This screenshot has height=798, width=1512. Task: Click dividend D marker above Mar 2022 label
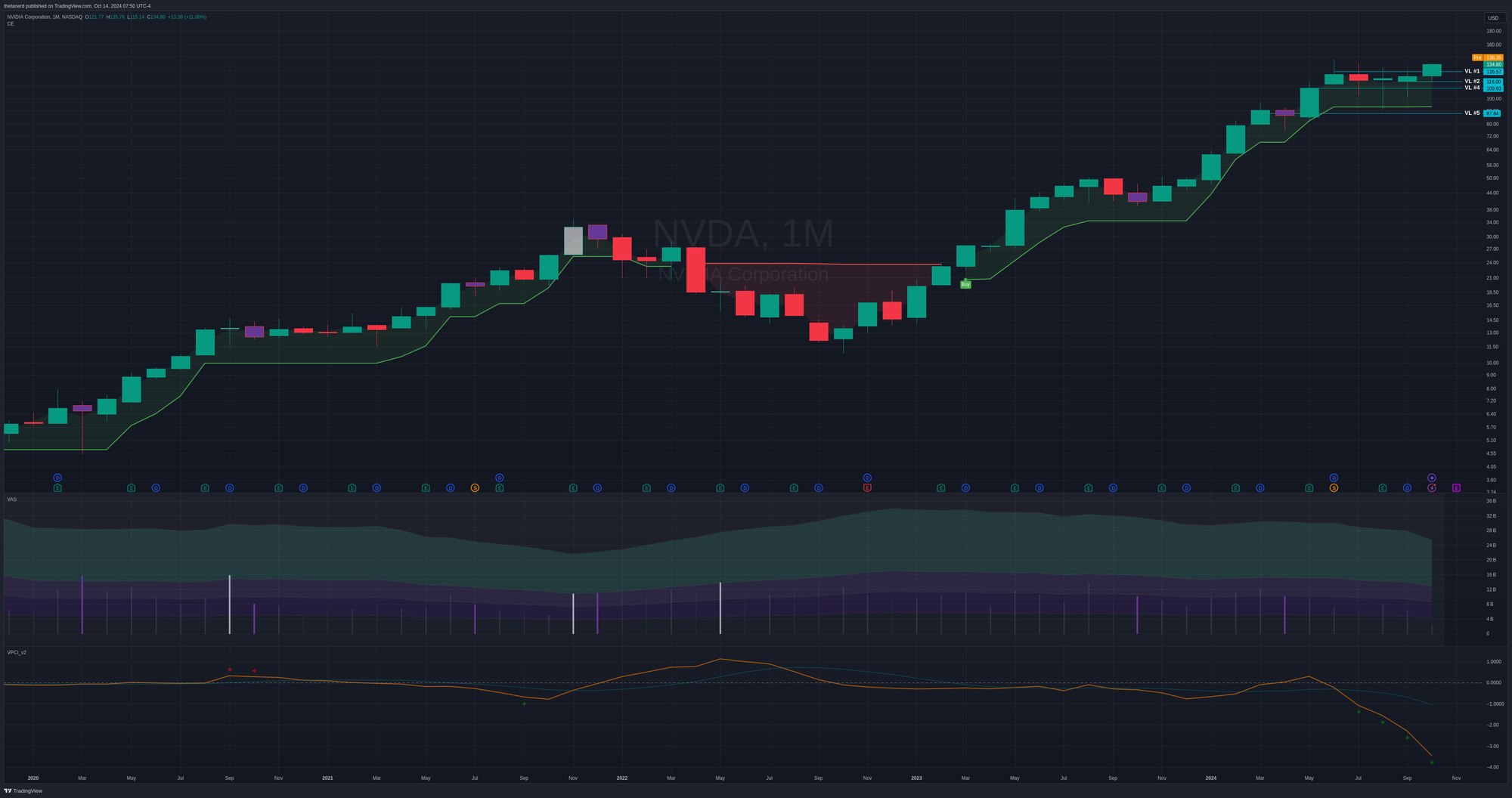click(671, 488)
